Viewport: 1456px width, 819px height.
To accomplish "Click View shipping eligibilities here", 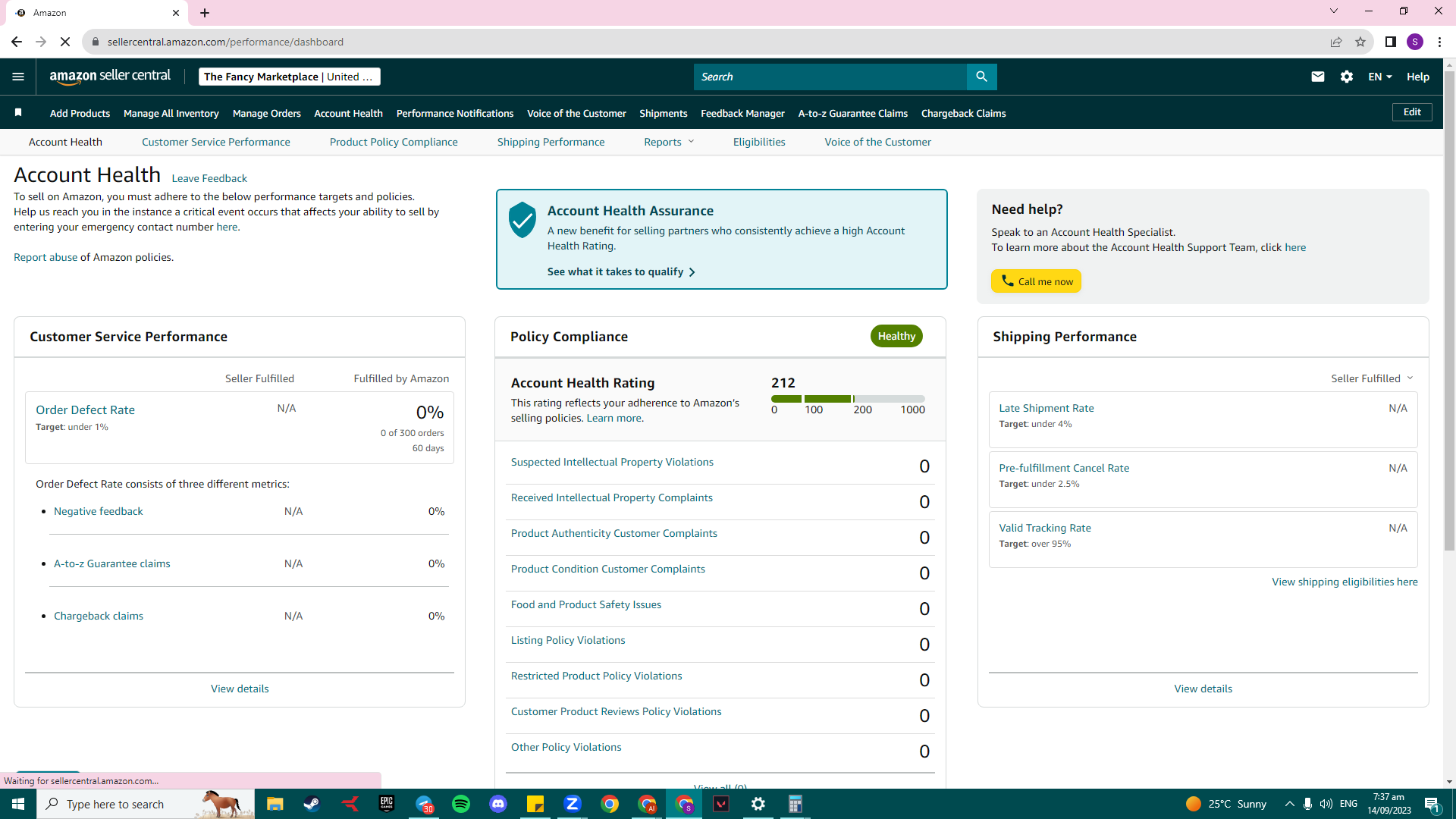I will click(1345, 582).
